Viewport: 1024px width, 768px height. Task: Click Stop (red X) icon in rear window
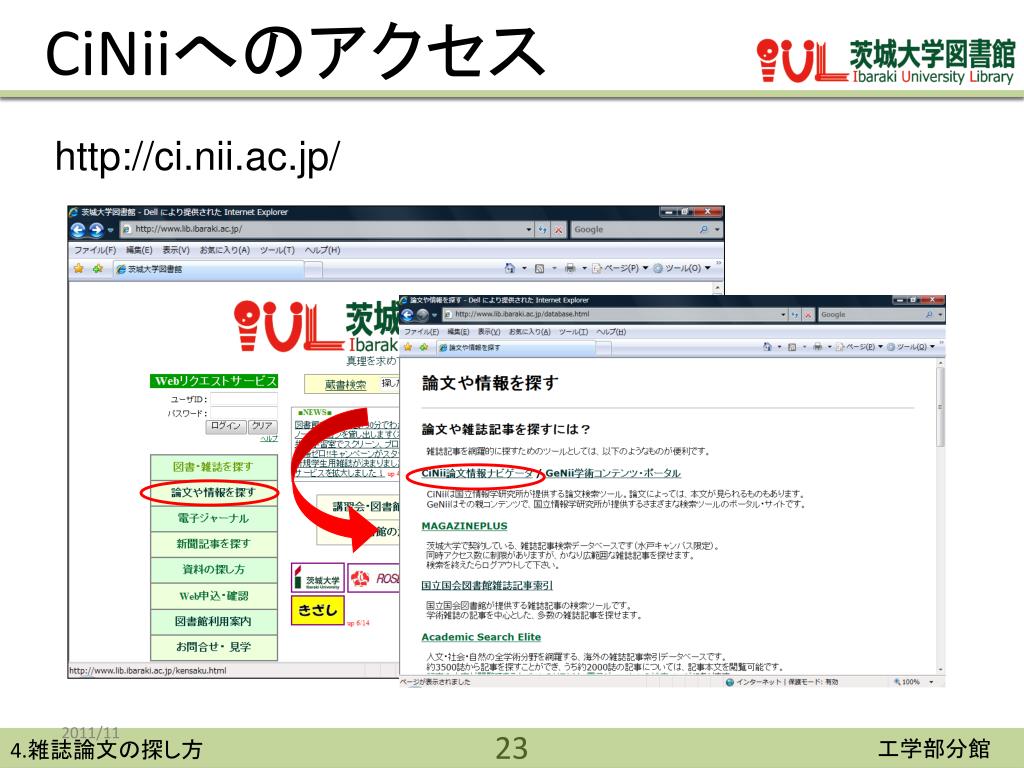(x=558, y=230)
